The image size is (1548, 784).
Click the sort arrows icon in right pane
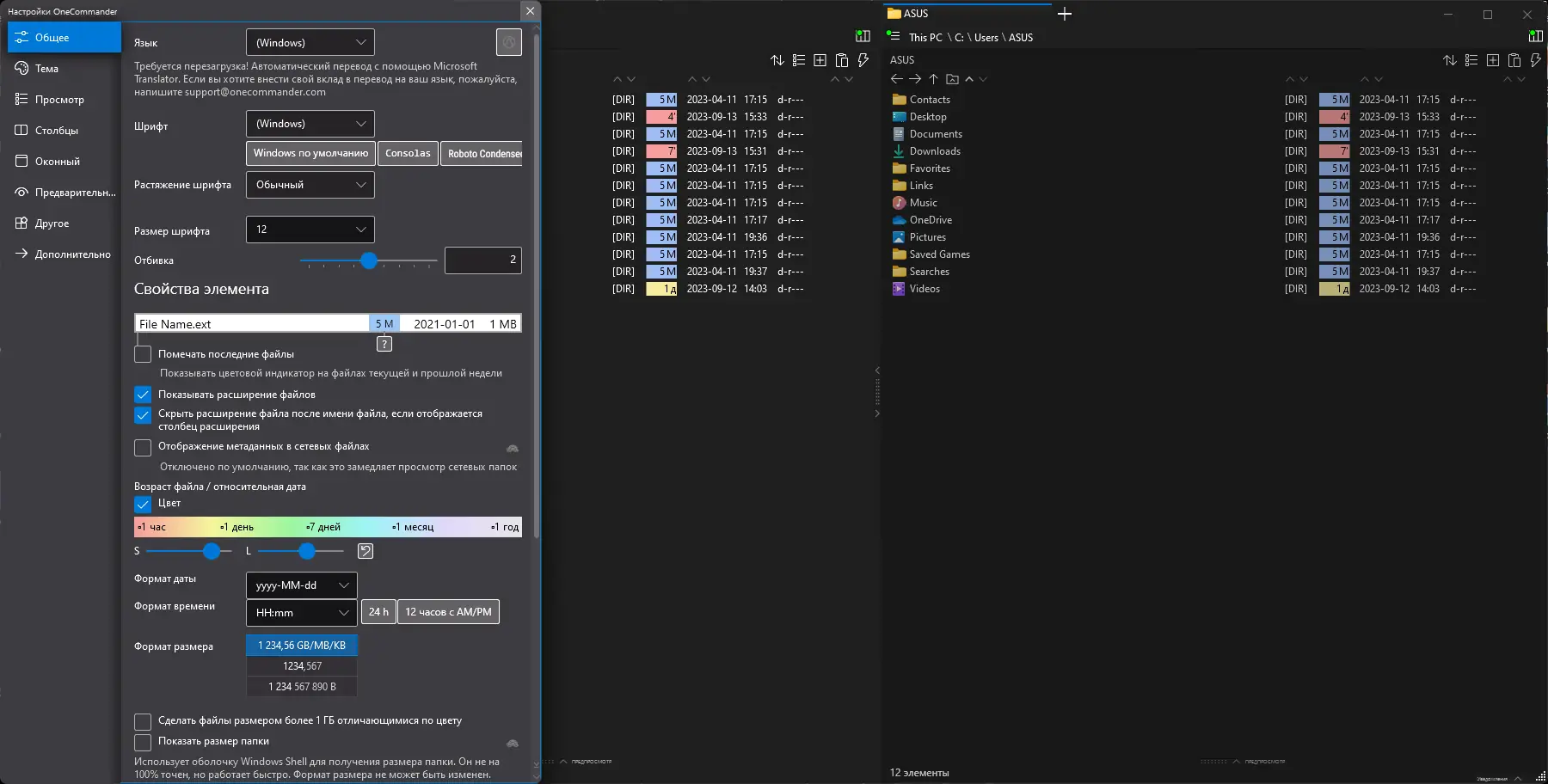[x=1450, y=60]
